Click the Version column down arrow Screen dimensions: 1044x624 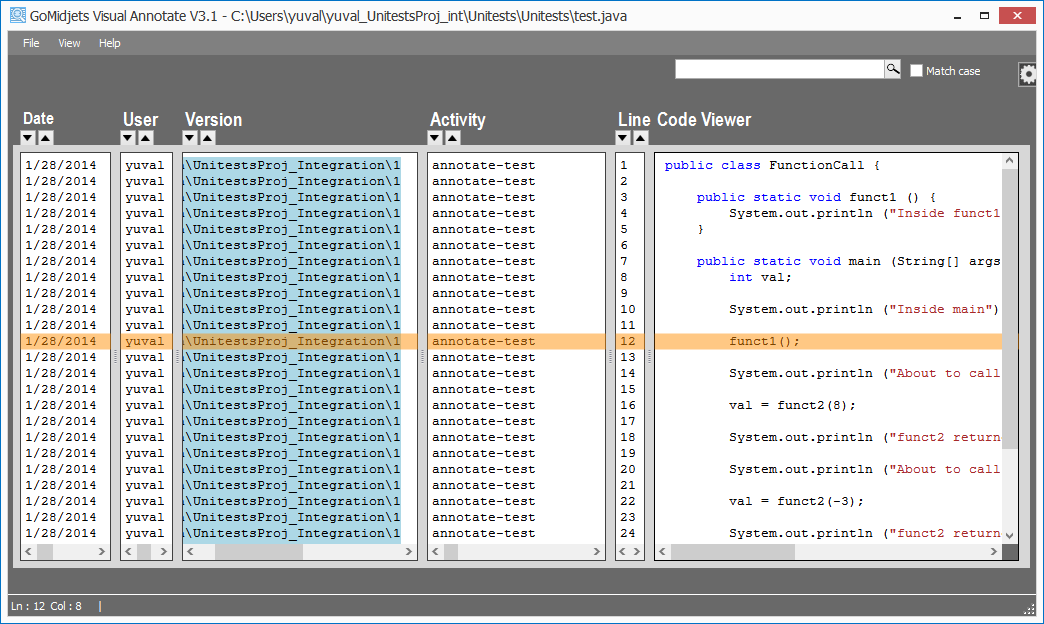(190, 138)
